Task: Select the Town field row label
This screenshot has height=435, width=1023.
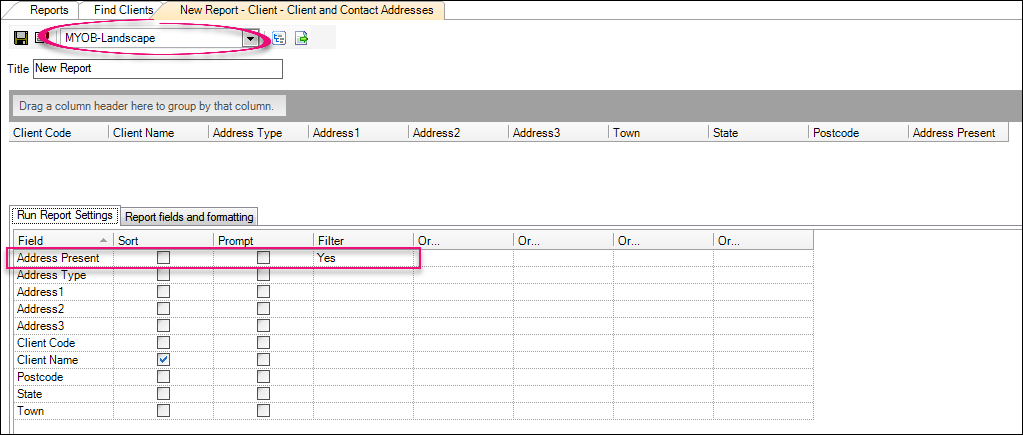Action: coord(31,411)
